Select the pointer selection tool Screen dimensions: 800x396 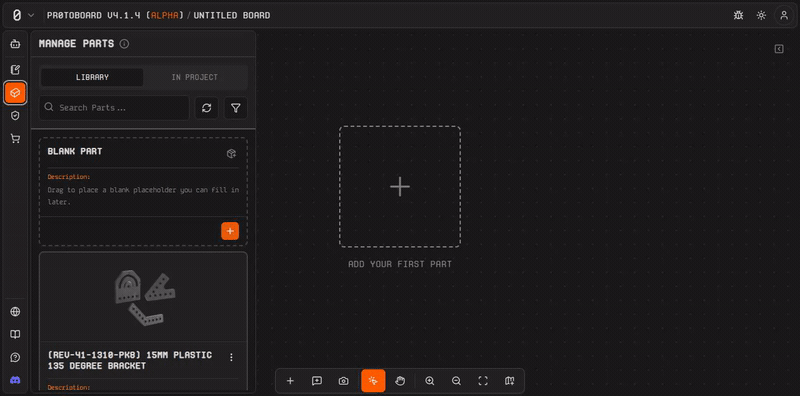[x=373, y=381]
